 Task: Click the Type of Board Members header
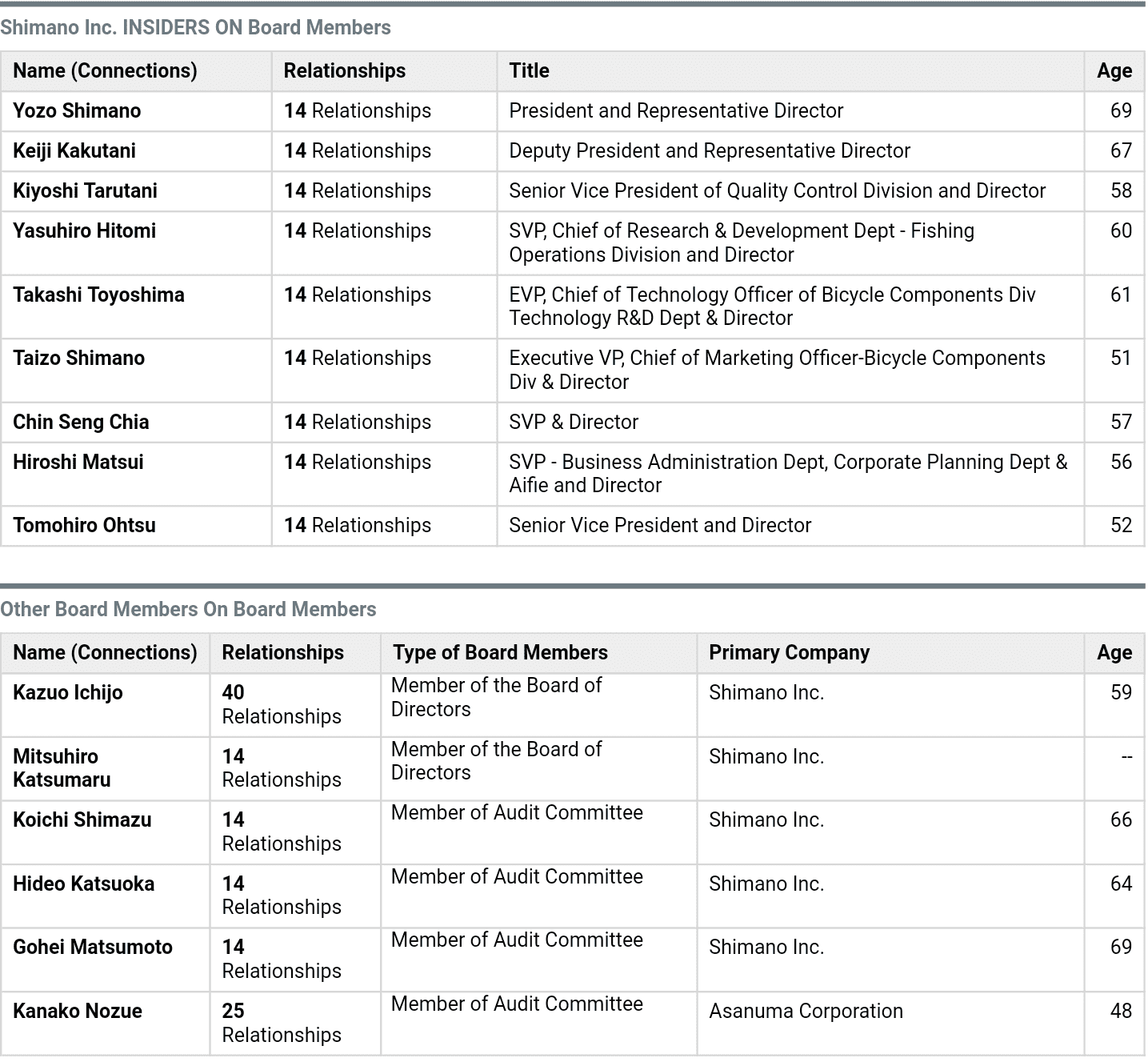click(500, 653)
